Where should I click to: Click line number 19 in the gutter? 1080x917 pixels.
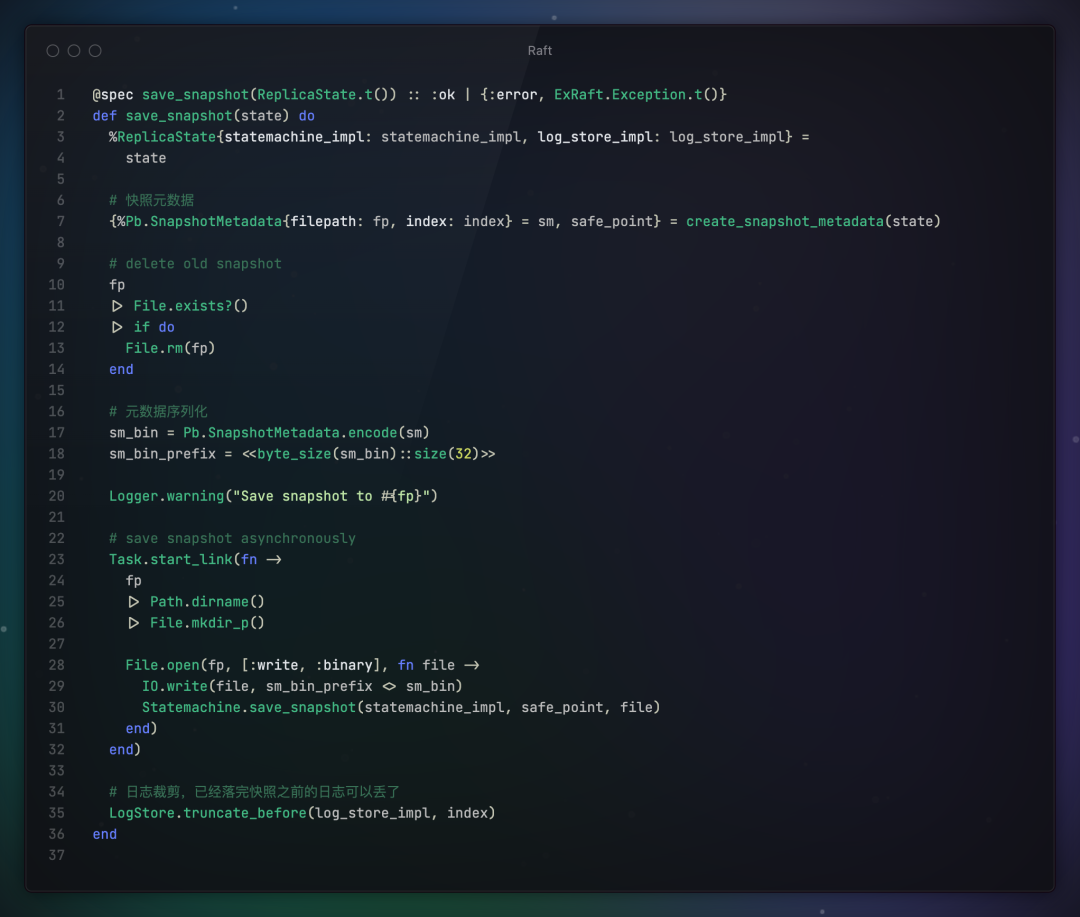[x=56, y=475]
